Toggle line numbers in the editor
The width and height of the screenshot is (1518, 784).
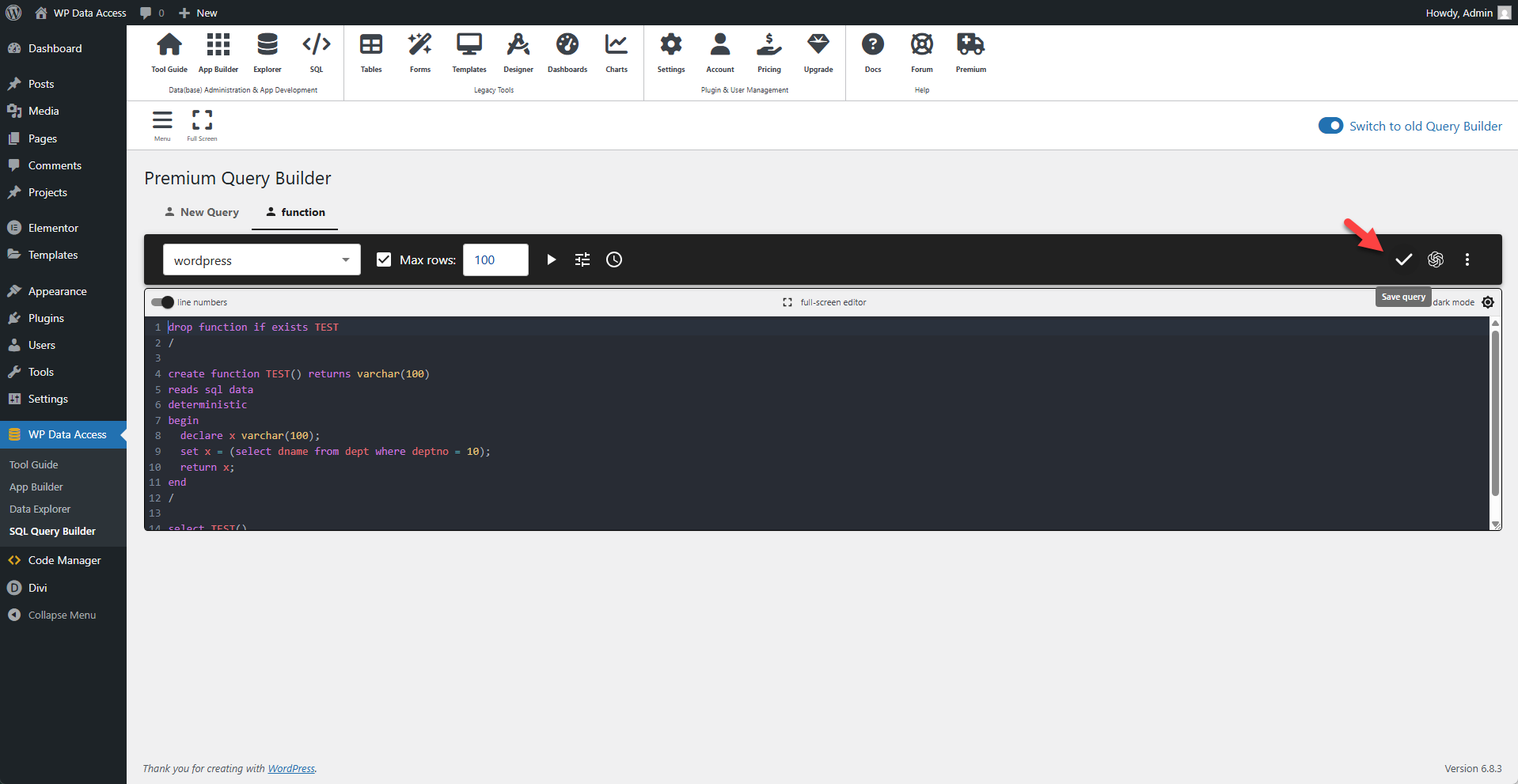(161, 302)
